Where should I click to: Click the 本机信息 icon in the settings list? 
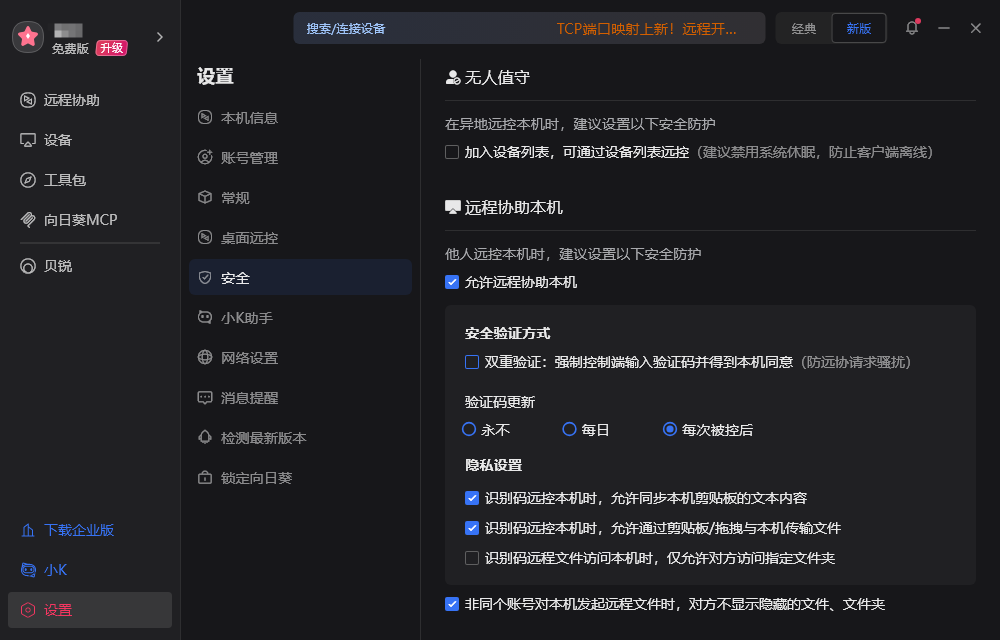pos(205,117)
